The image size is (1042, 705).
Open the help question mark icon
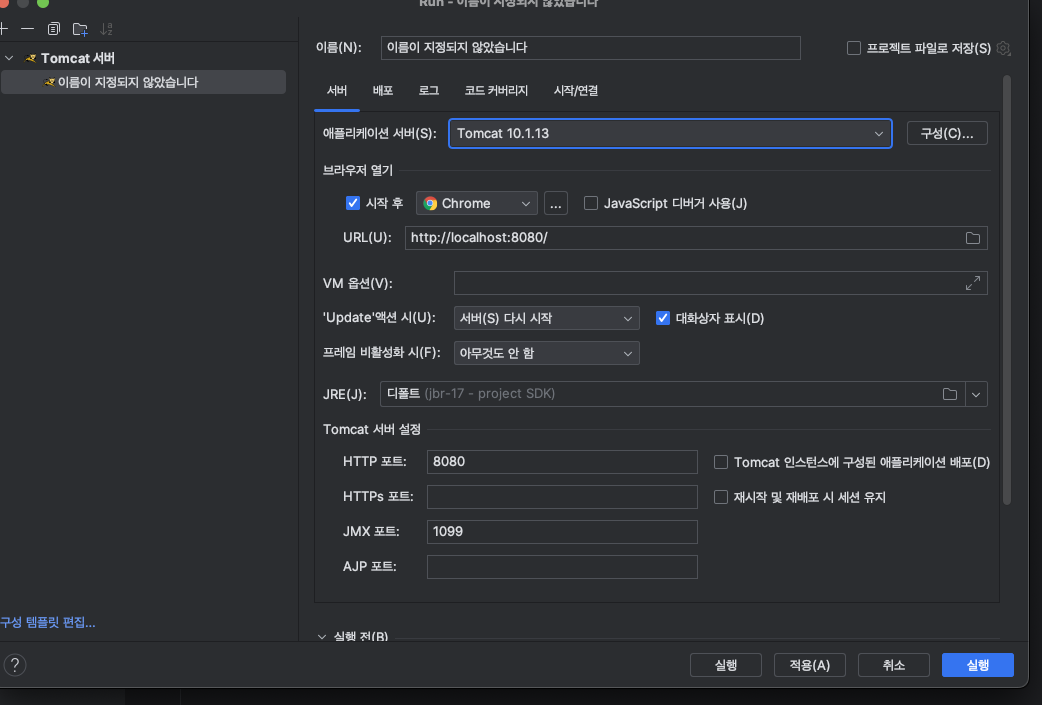(x=15, y=664)
